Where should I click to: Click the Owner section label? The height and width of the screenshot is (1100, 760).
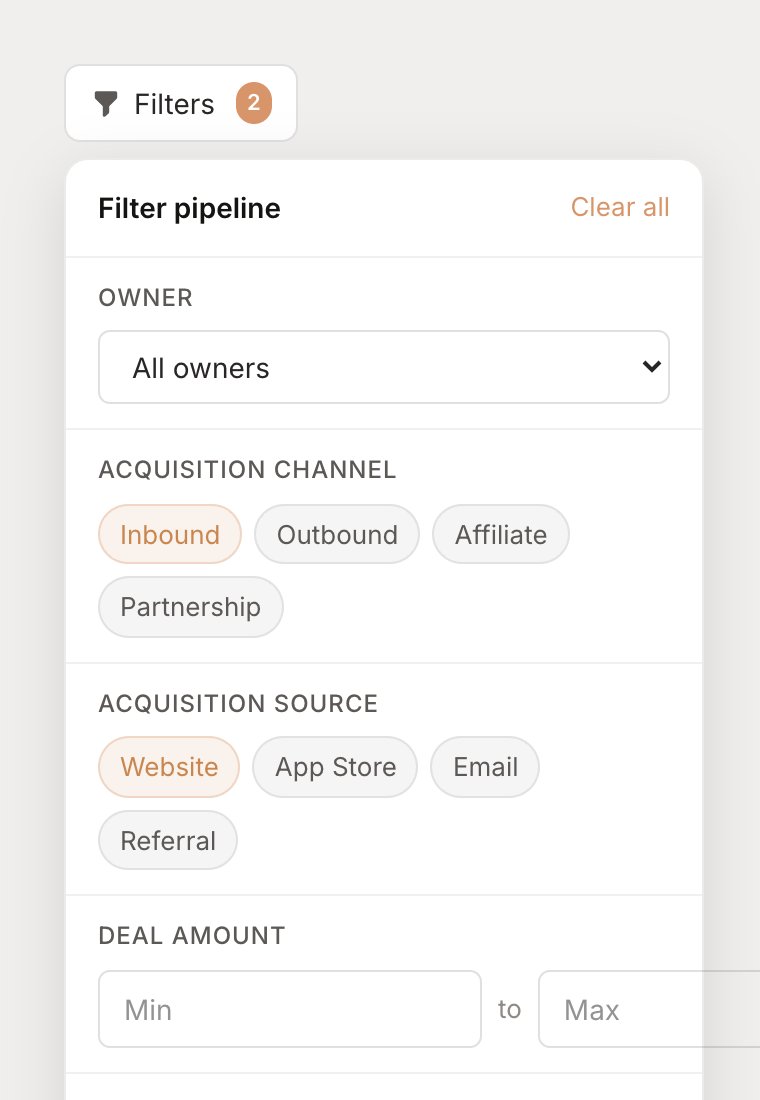click(145, 297)
